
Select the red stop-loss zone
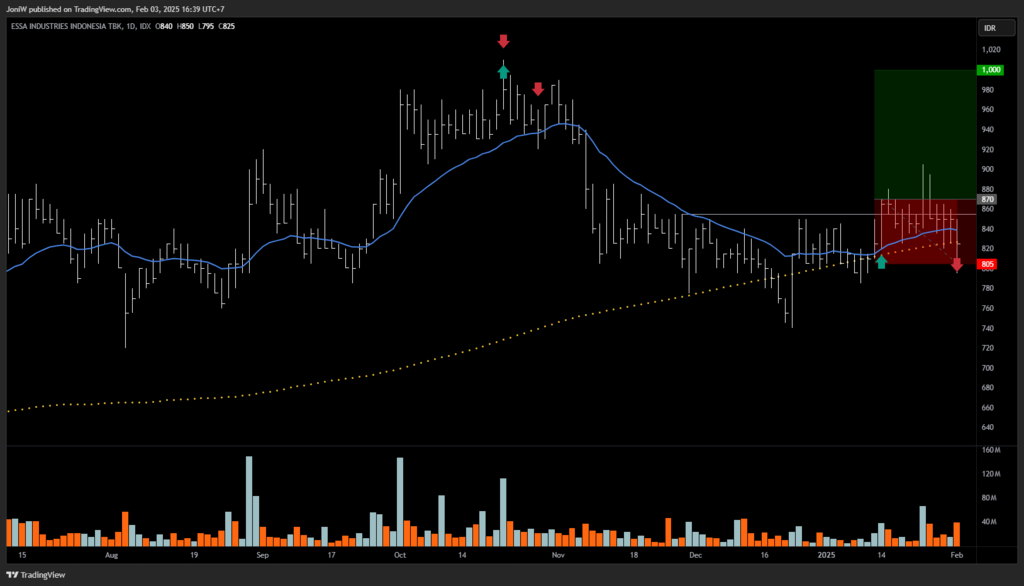[x=917, y=230]
